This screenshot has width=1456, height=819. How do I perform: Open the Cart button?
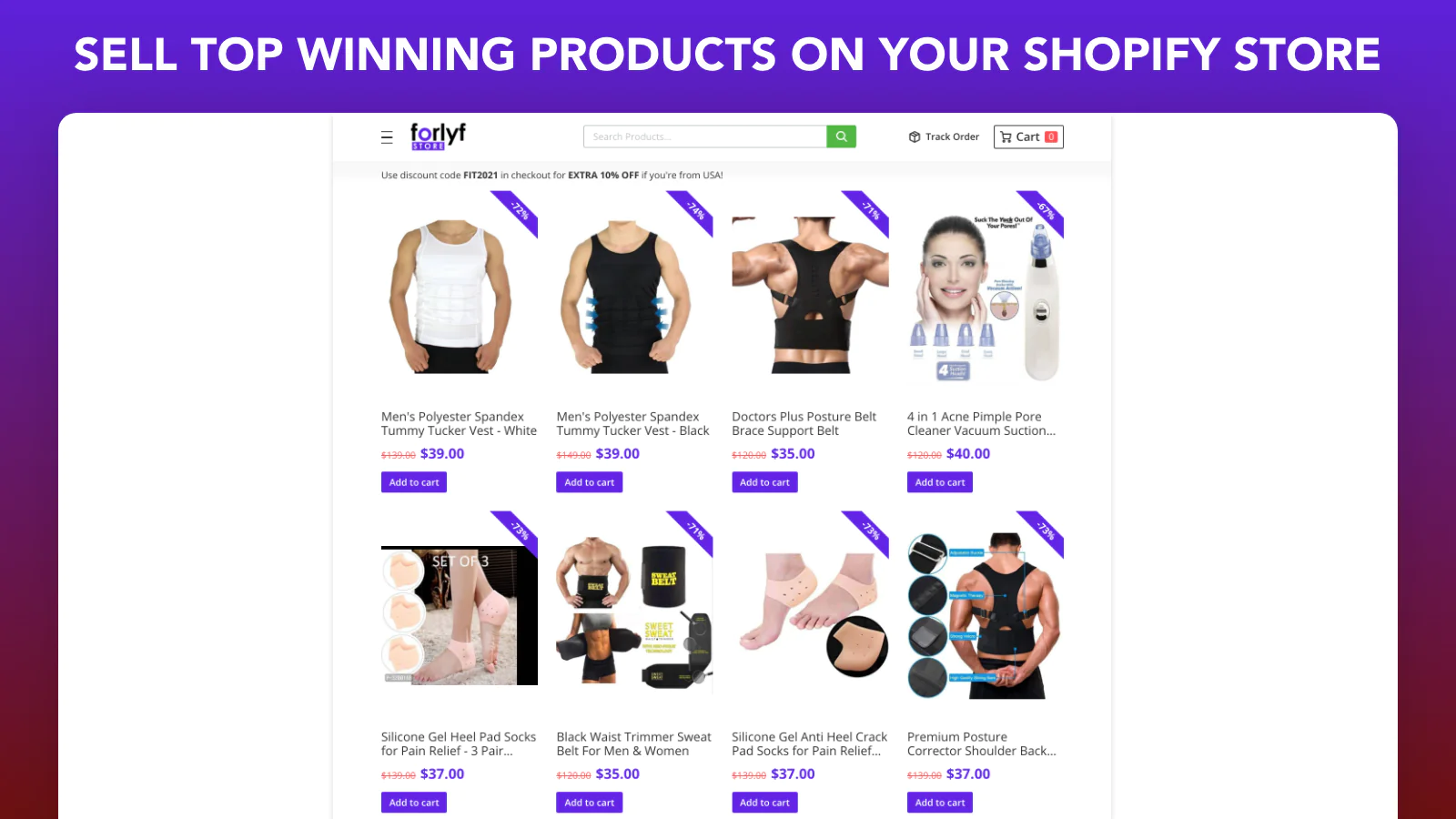point(1028,136)
